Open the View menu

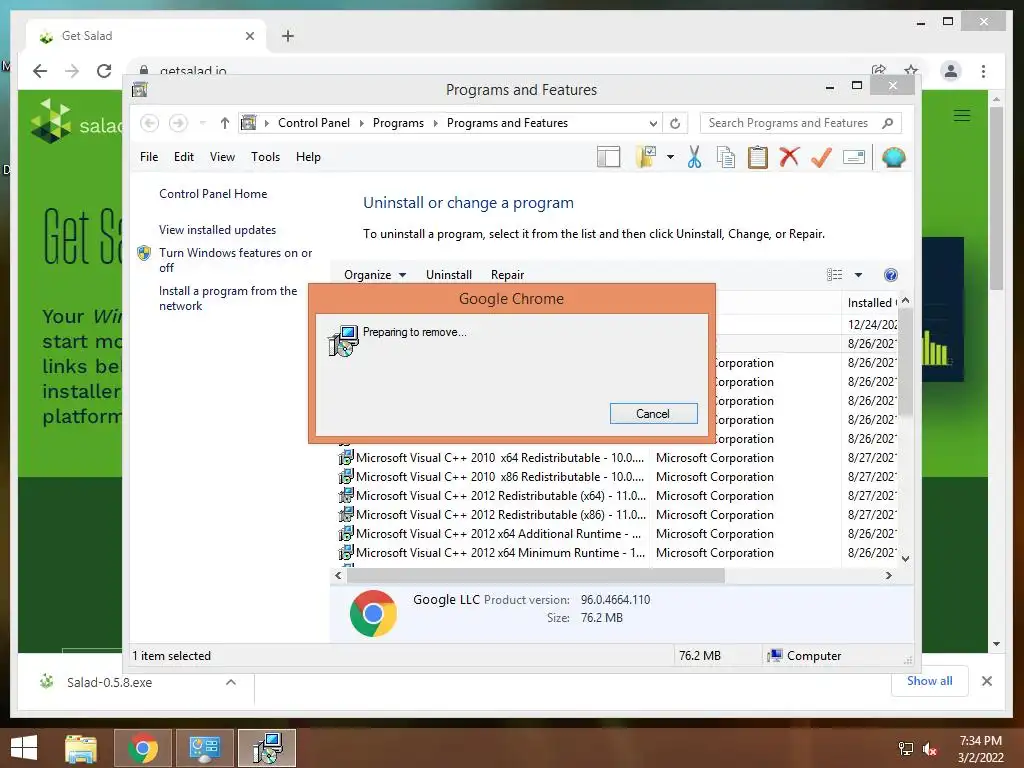222,157
